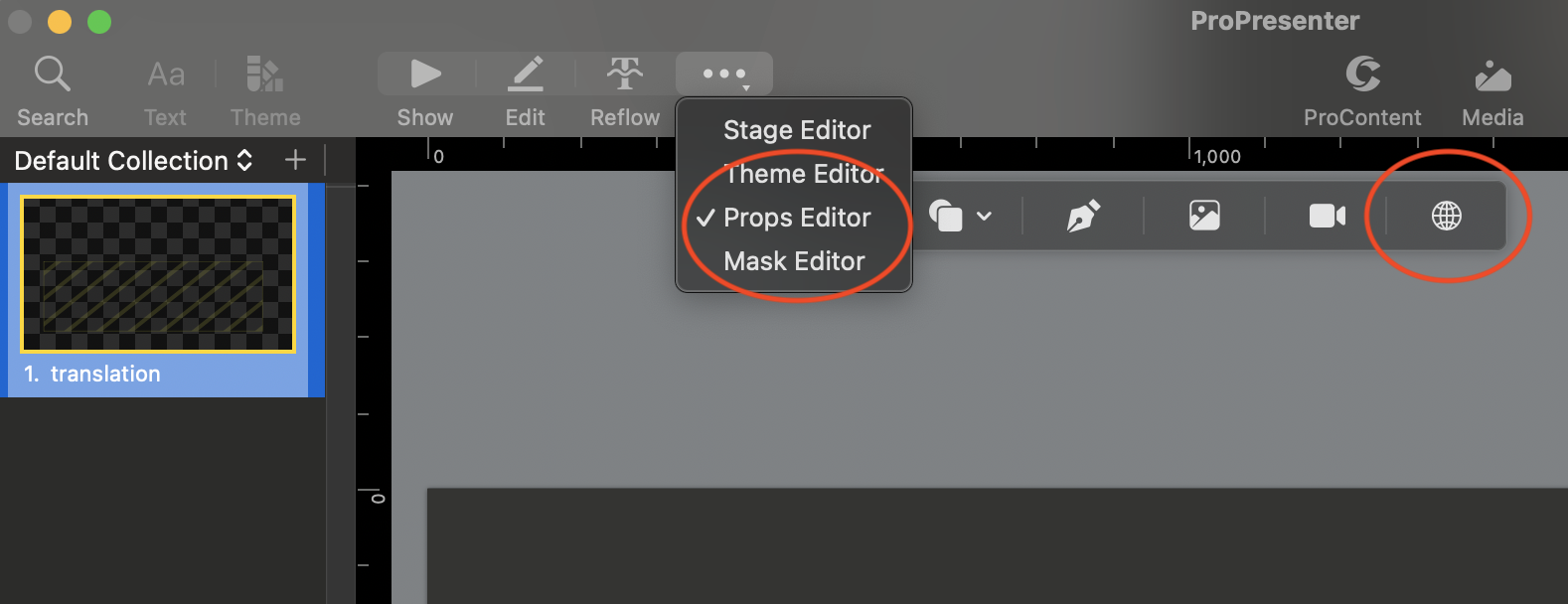Open the Default Collection dropdown
Image resolution: width=1568 pixels, height=604 pixels.
(x=133, y=160)
